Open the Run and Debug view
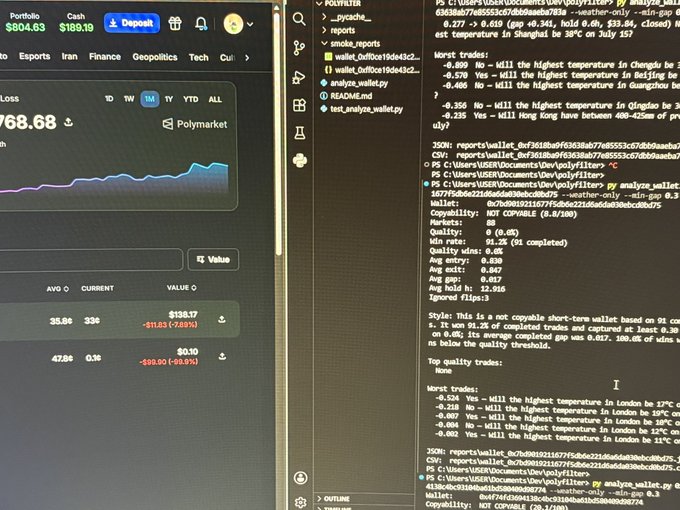This screenshot has width=680, height=510. 299,77
